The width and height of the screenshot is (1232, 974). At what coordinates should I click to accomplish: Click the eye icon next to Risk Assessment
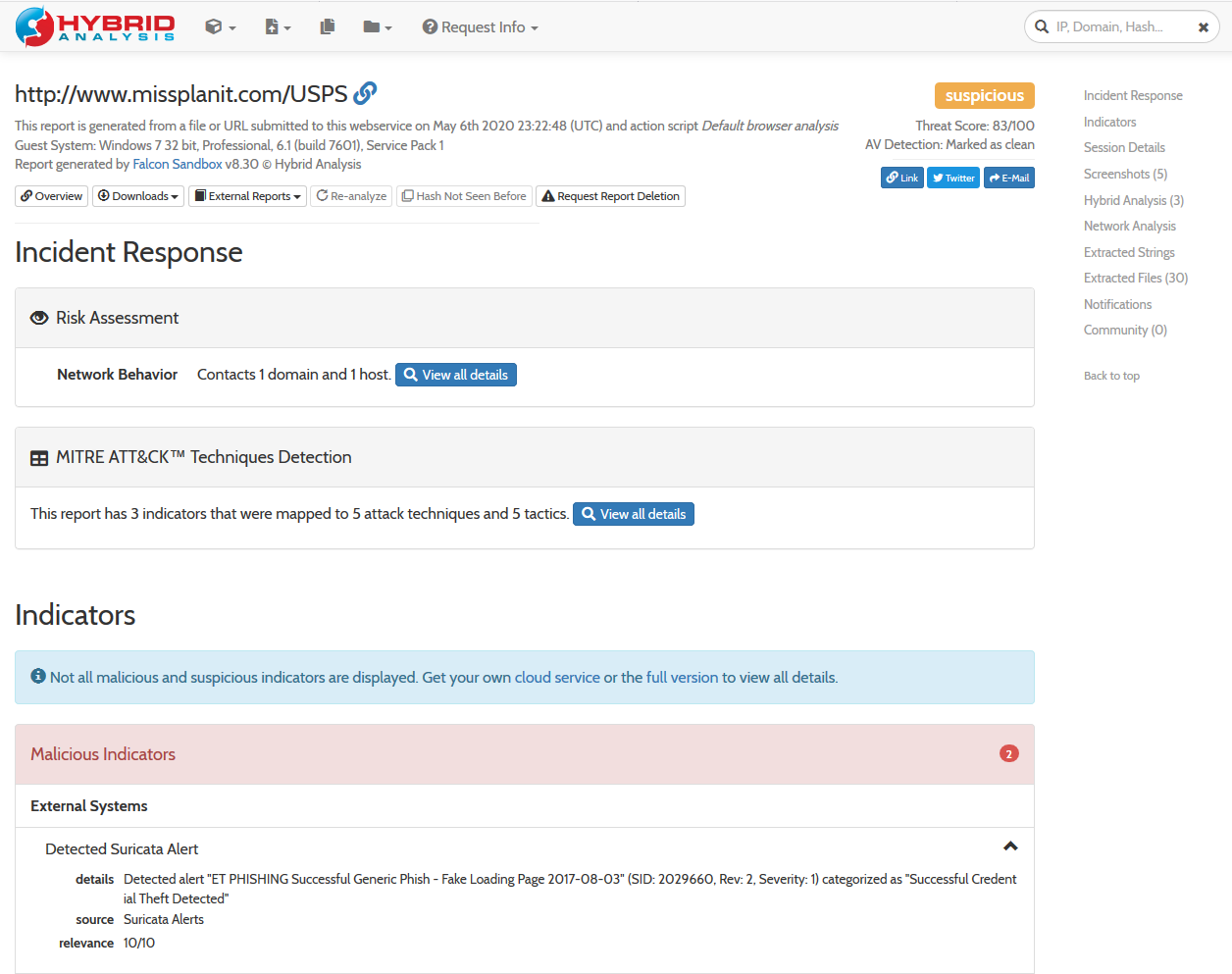(39, 318)
